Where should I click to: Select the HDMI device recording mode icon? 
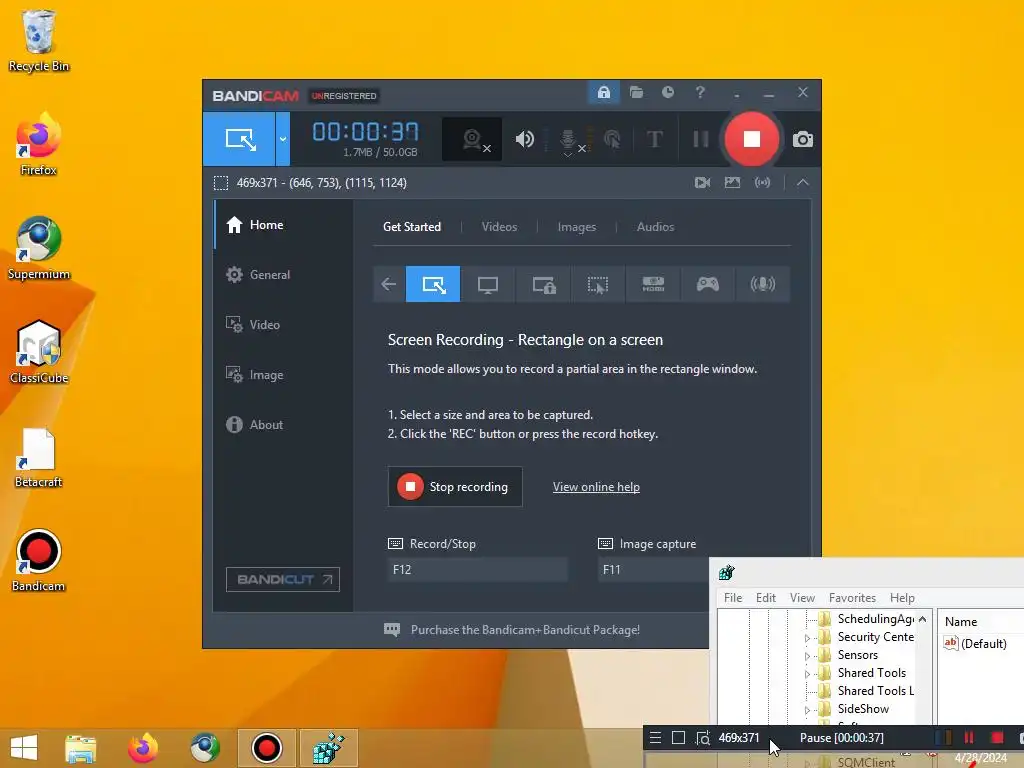pos(653,284)
